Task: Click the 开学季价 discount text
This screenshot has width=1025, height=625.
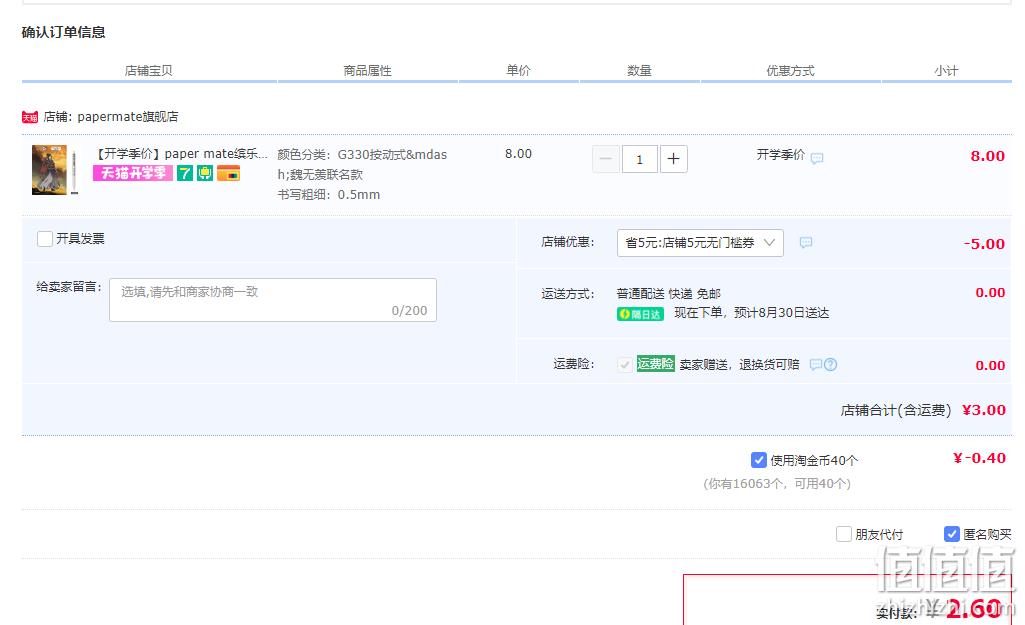Action: [781, 154]
